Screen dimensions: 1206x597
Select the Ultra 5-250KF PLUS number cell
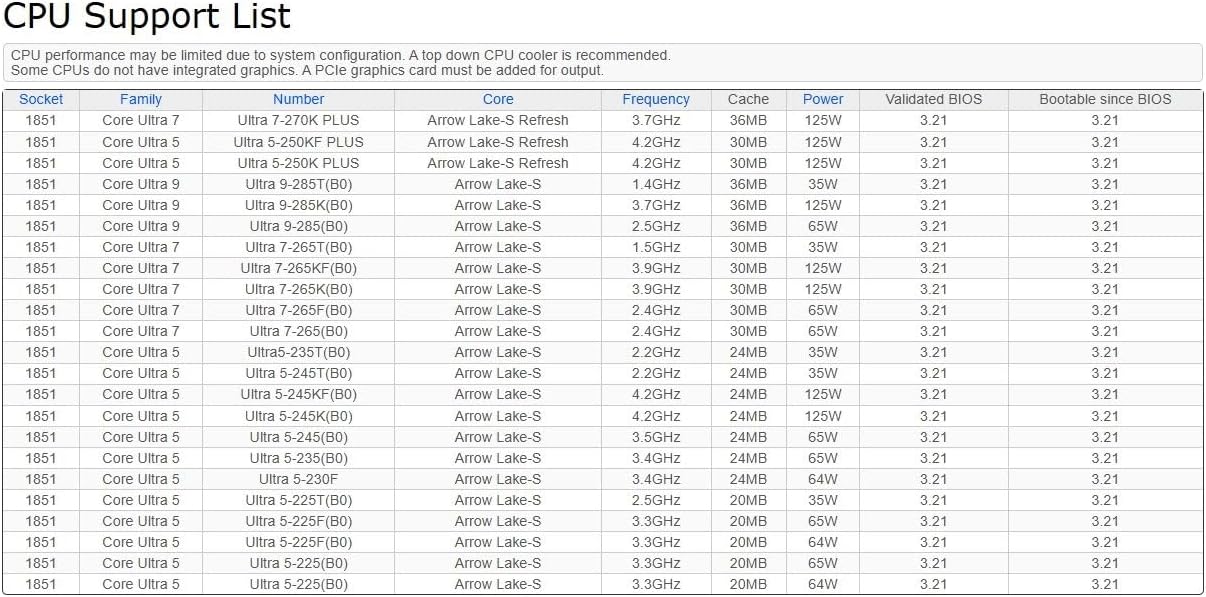[x=299, y=142]
